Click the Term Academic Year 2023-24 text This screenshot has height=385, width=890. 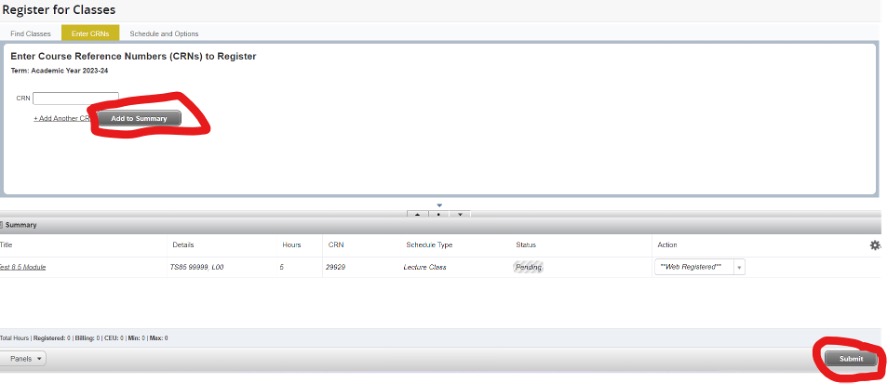[59, 71]
